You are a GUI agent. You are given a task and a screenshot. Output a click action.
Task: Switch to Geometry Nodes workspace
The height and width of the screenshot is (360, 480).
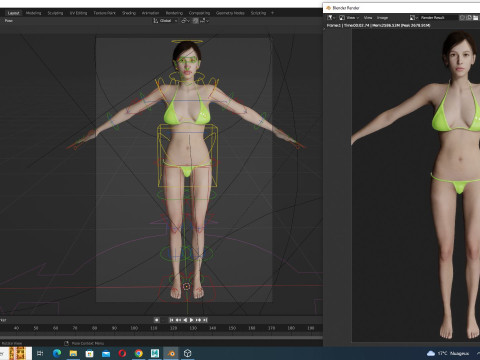pyautogui.click(x=230, y=13)
